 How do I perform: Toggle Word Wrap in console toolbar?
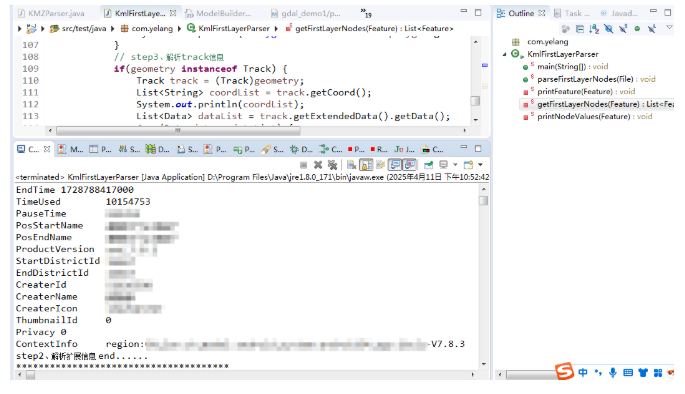381,165
